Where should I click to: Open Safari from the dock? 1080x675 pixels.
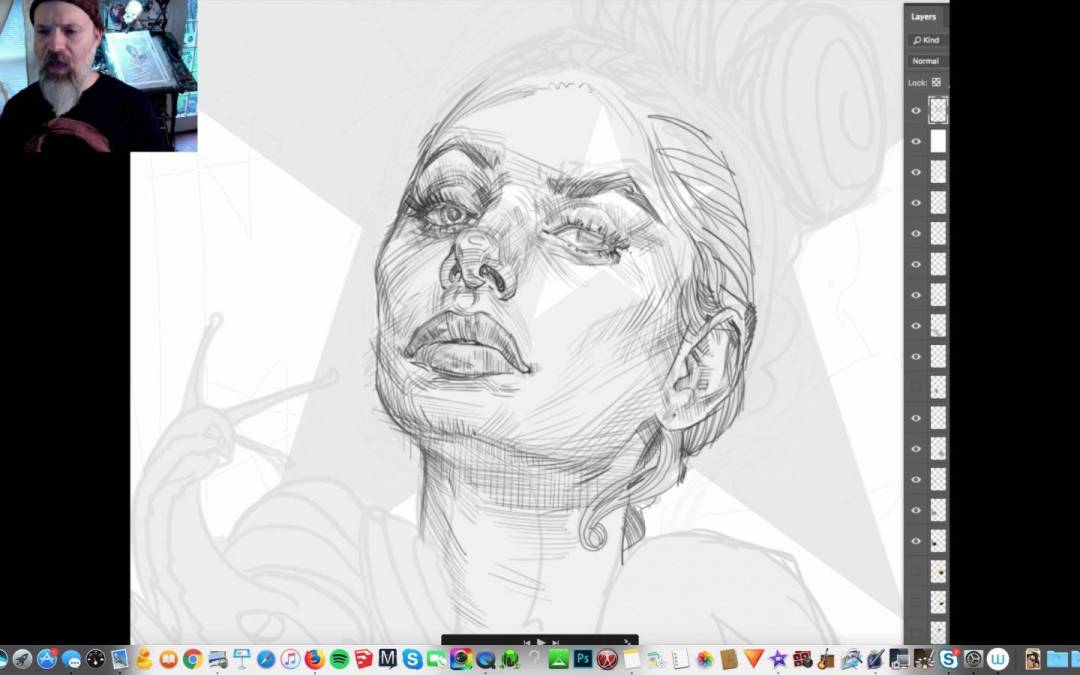coord(266,659)
